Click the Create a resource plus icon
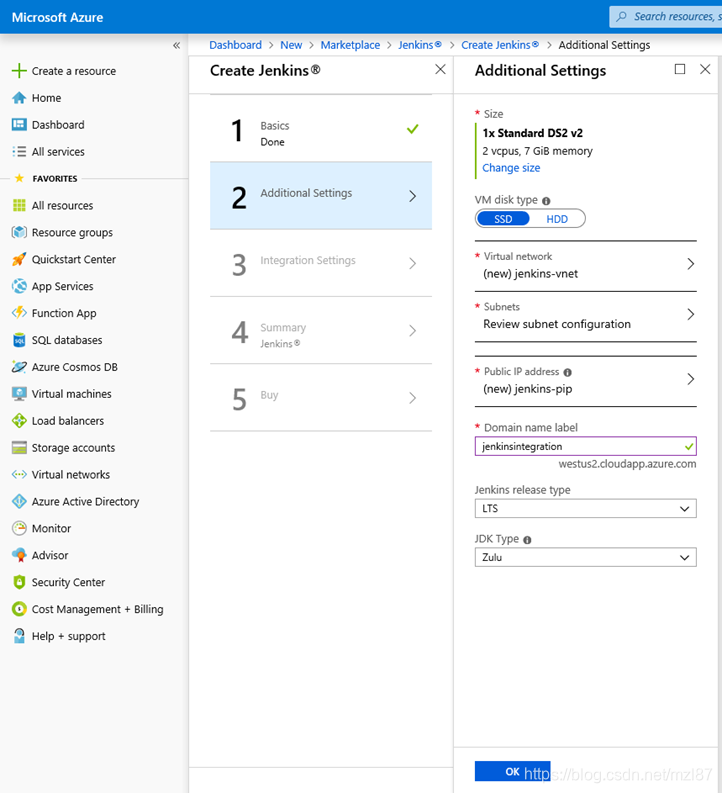 coord(19,71)
